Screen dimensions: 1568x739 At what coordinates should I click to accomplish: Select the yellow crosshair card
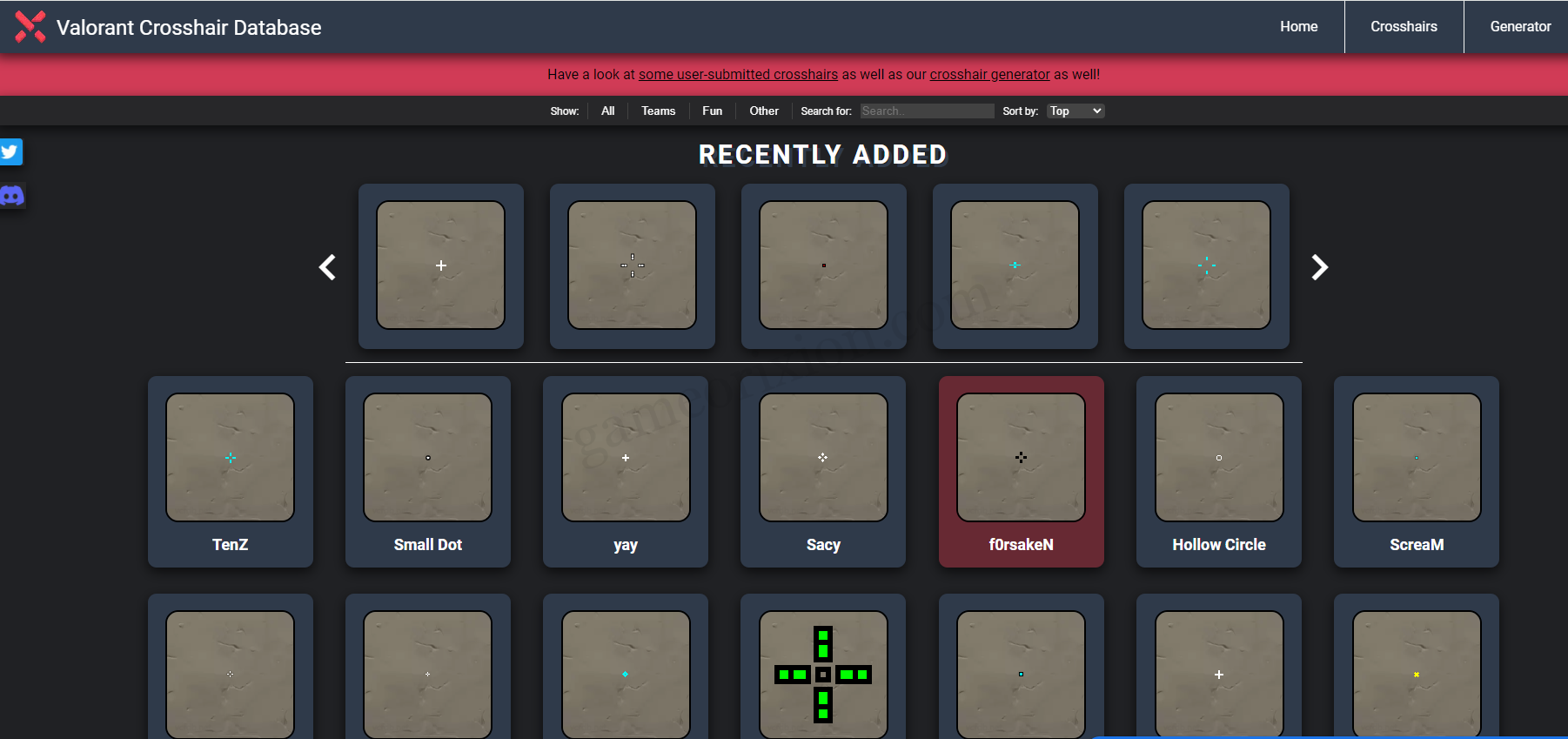click(x=1417, y=667)
